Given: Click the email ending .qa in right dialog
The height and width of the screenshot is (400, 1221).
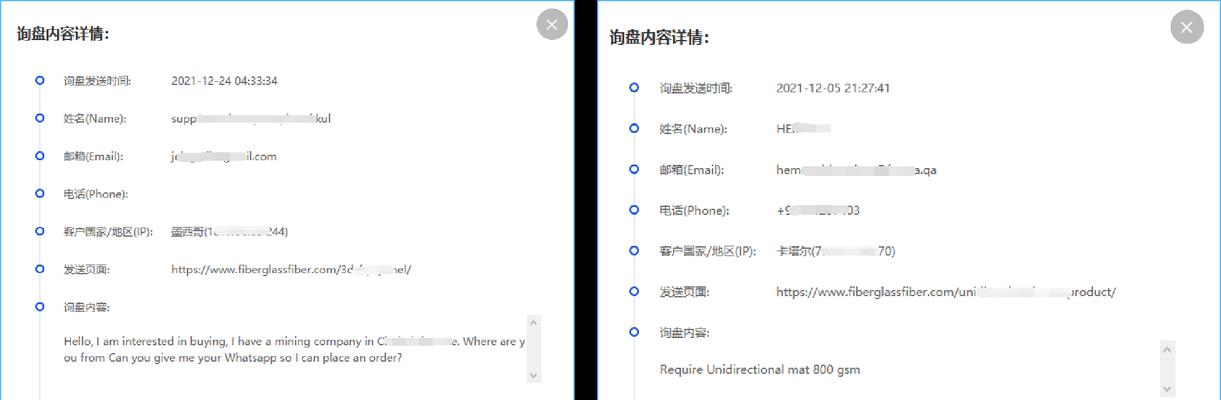Looking at the screenshot, I should coord(856,170).
